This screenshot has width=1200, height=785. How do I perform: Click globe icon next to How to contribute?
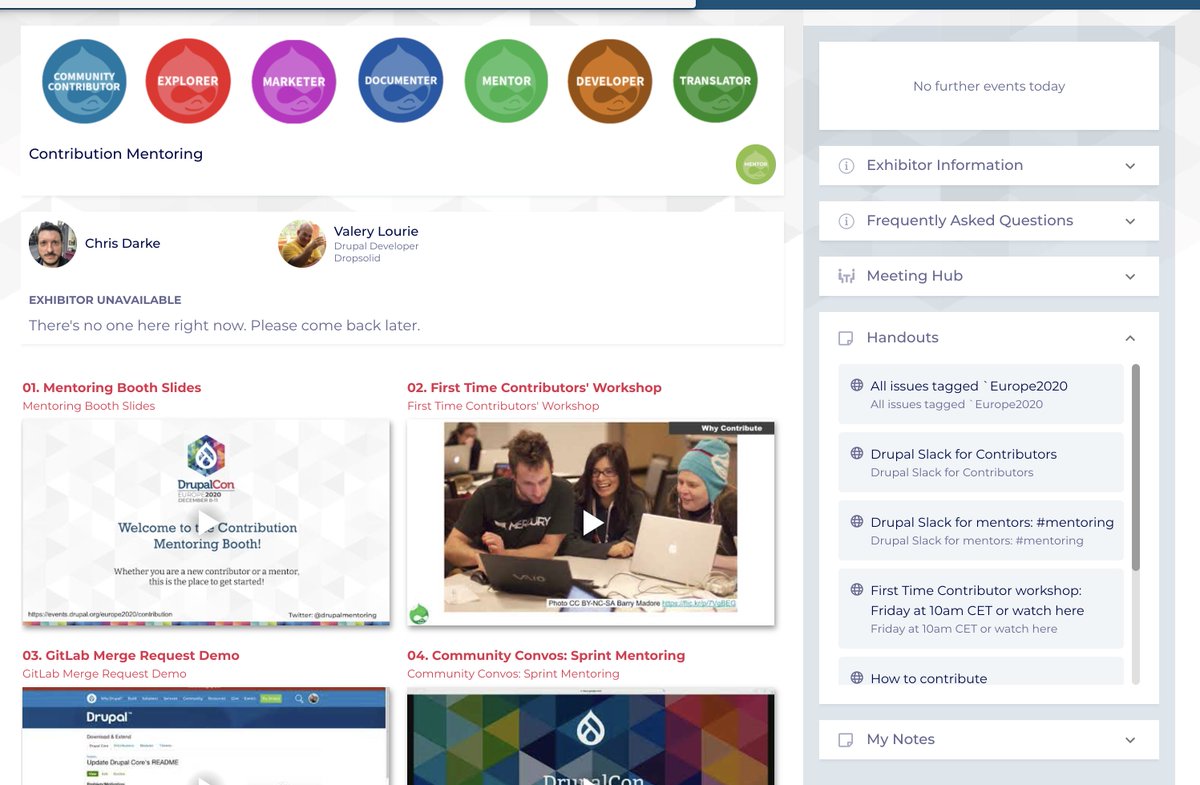[857, 677]
